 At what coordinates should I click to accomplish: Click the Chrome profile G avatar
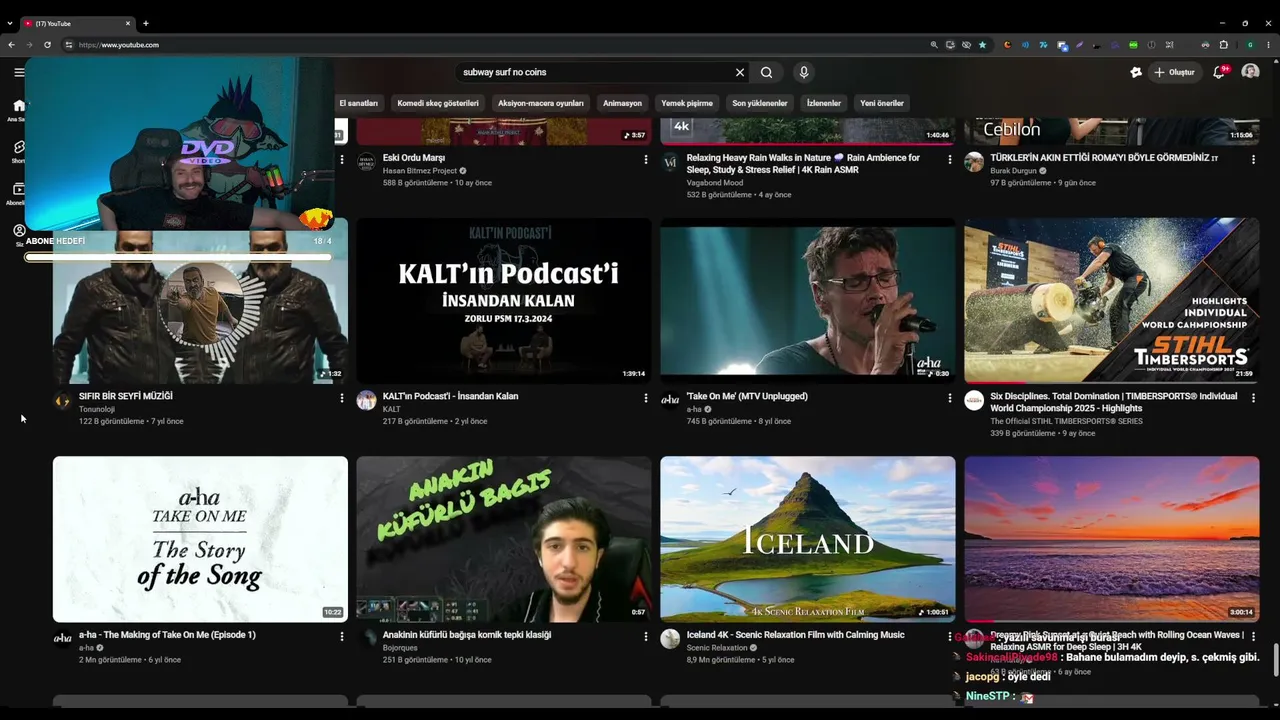pos(1250,45)
